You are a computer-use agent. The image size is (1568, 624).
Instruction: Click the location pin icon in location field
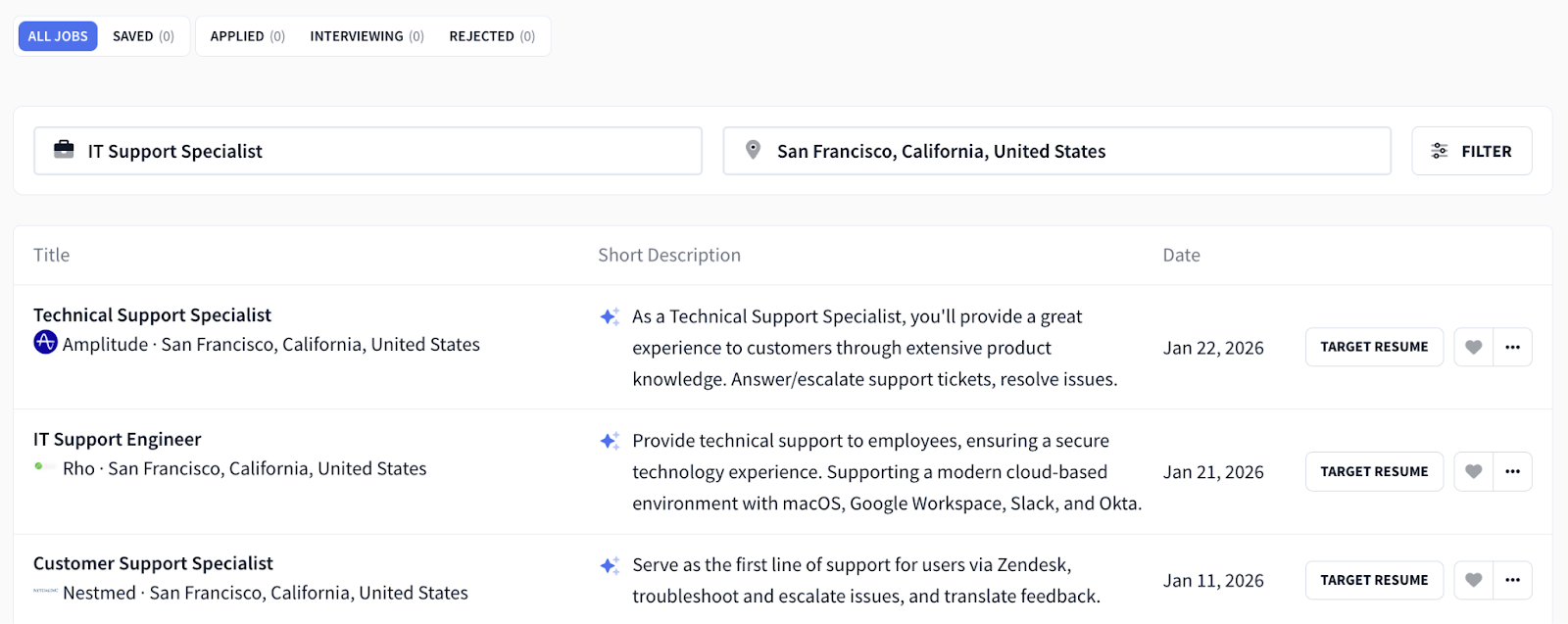coord(753,150)
